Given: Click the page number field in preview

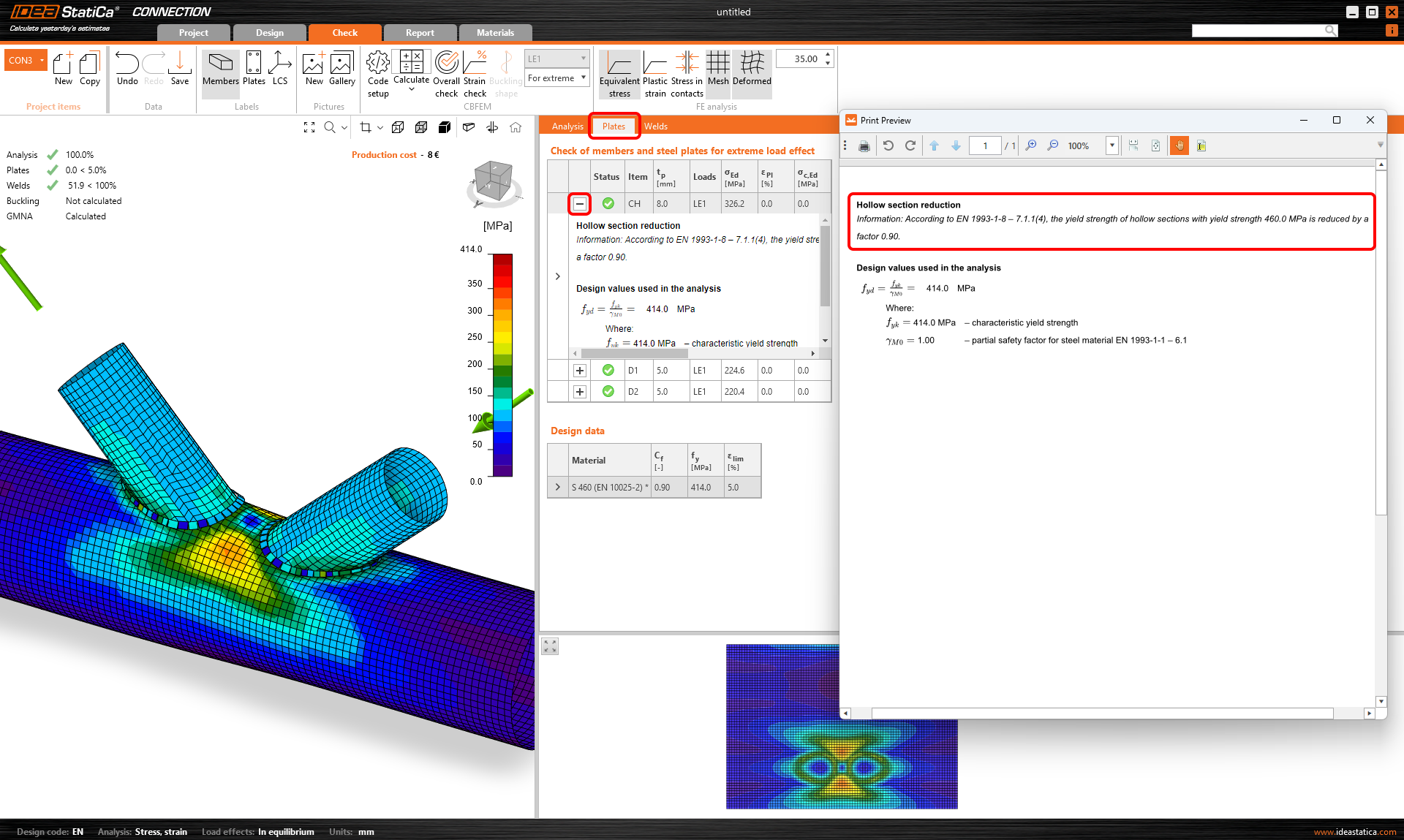Looking at the screenshot, I should [x=984, y=145].
